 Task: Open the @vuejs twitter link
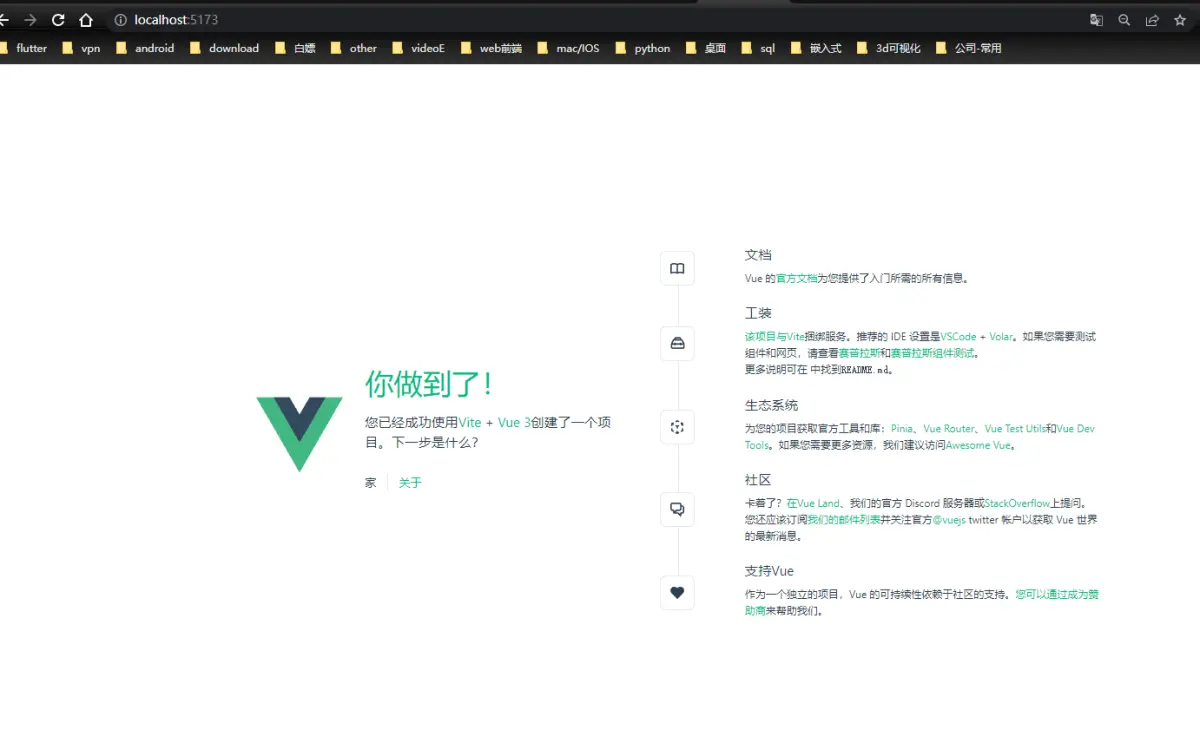pos(949,520)
